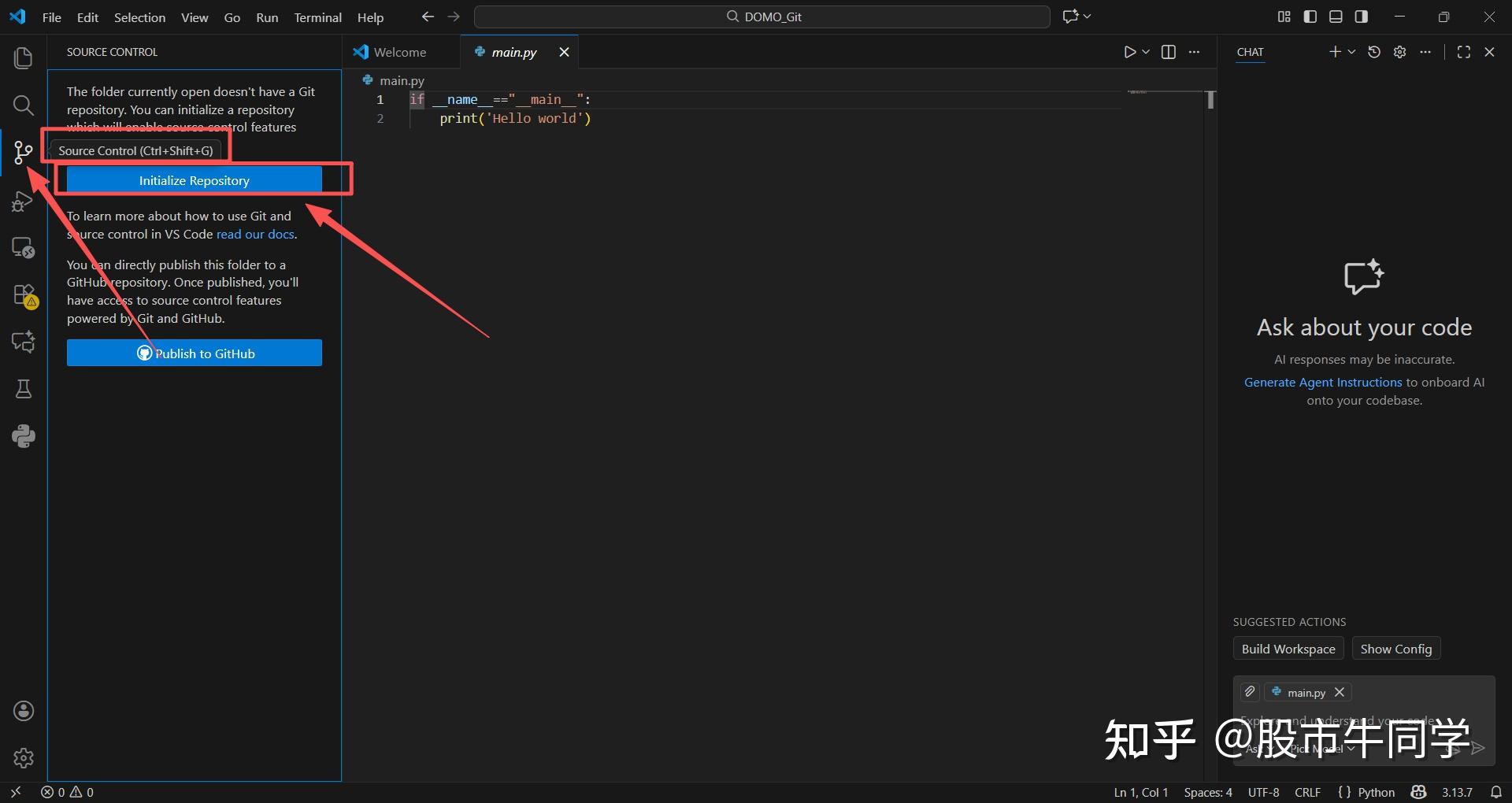Open the Manage settings gear
This screenshot has height=803, width=1512.
(x=1400, y=51)
